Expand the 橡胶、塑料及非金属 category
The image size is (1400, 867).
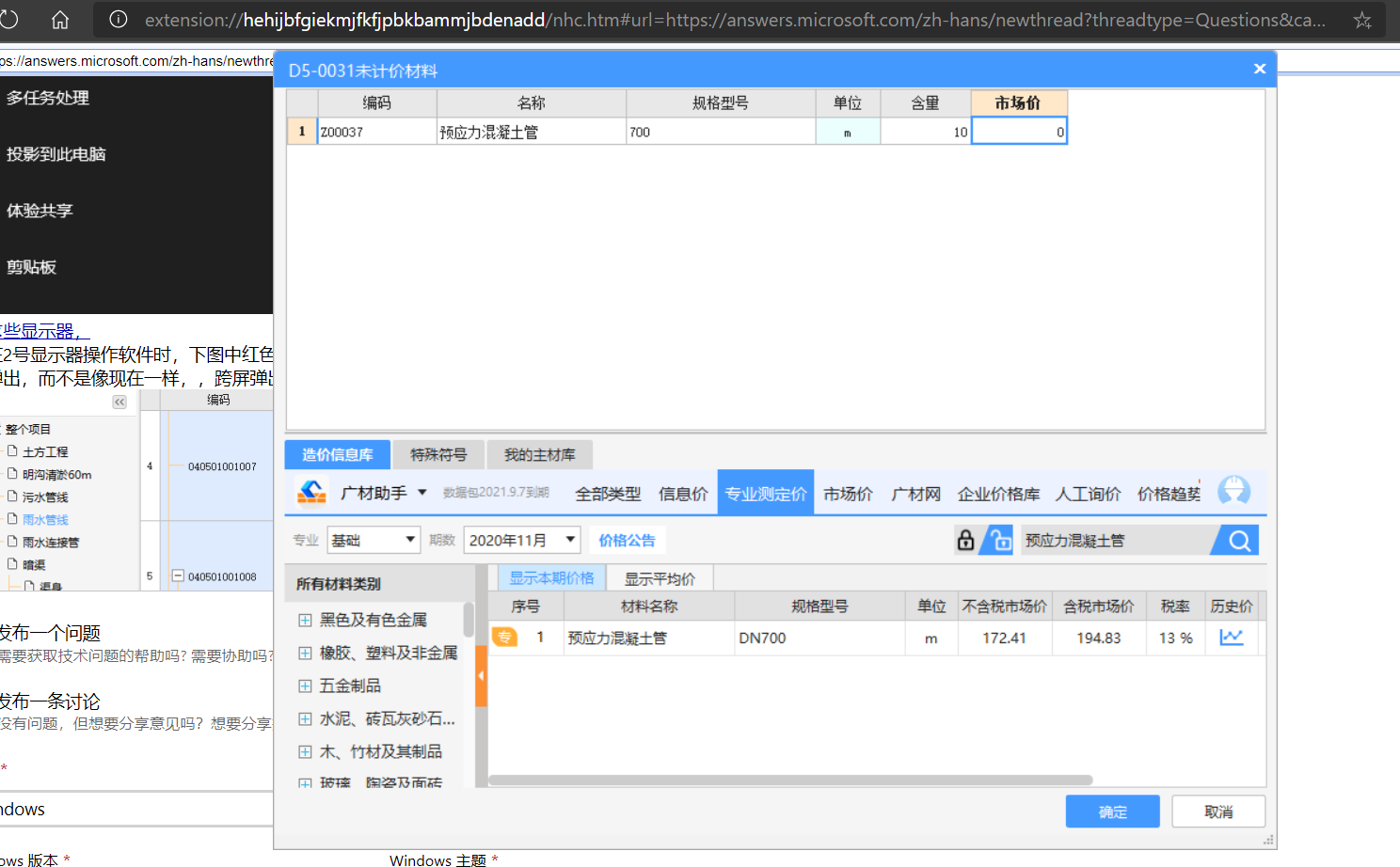[x=305, y=653]
